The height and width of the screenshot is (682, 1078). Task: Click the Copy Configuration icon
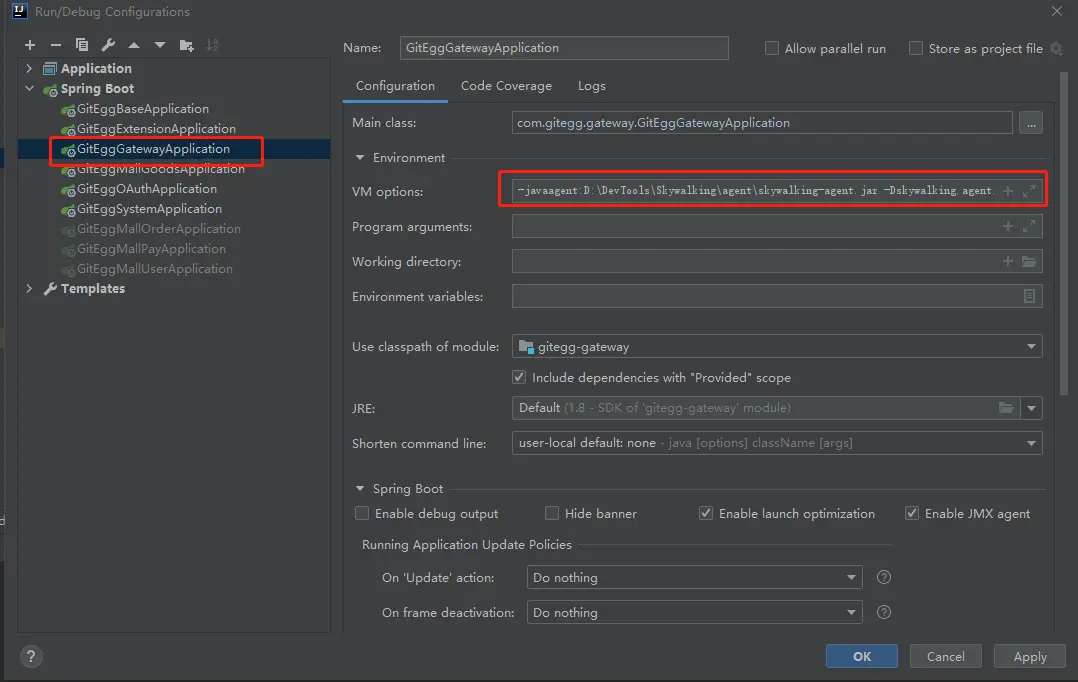click(82, 45)
